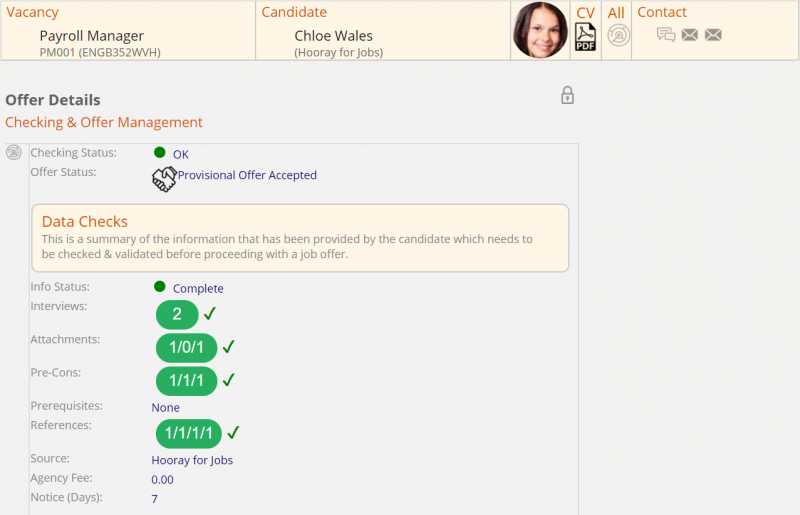Viewport: 800px width, 515px height.
Task: Open the chat bubbles icon under Contact
Action: [666, 35]
